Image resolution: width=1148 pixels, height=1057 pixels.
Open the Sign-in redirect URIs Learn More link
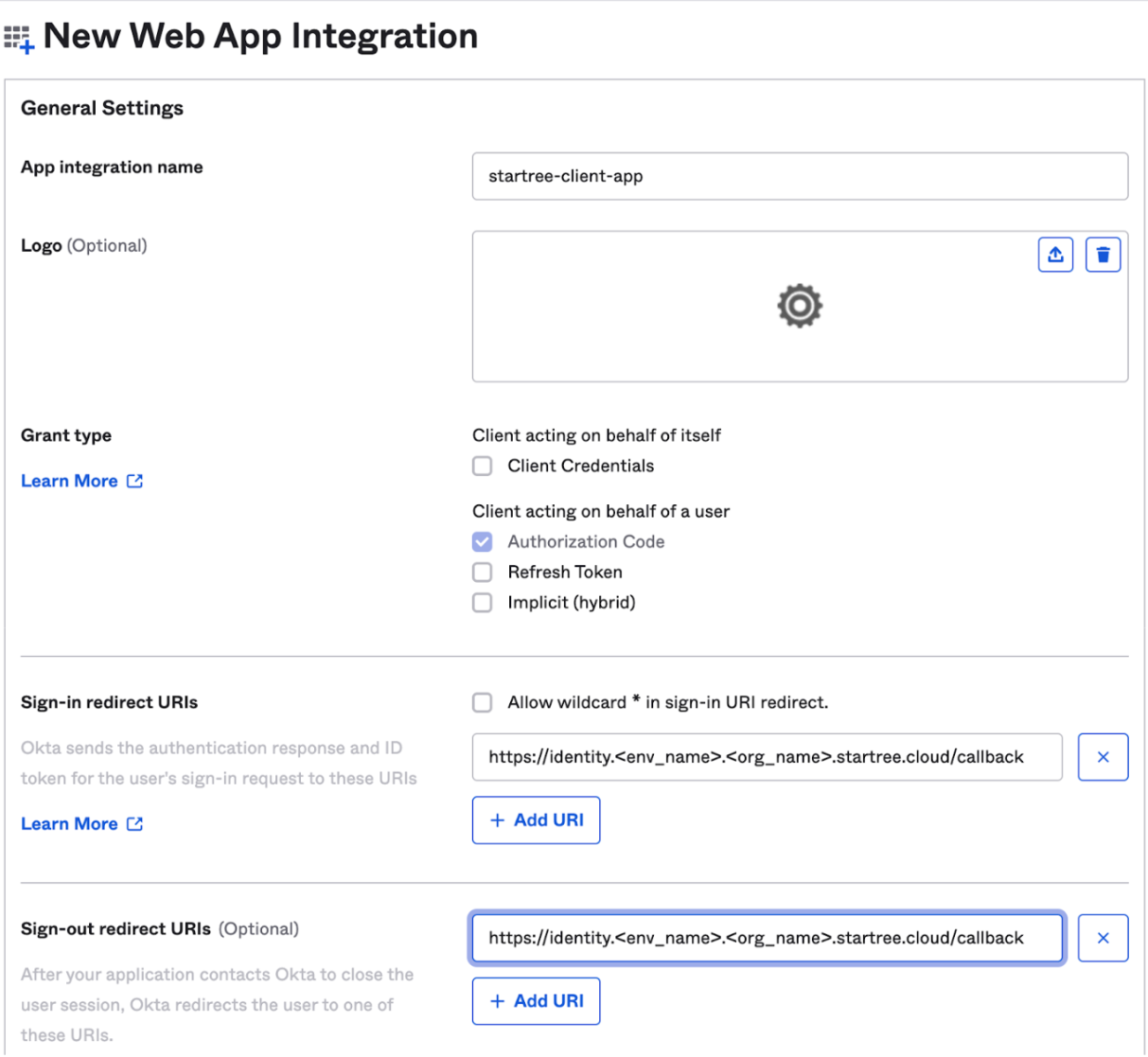click(x=68, y=823)
